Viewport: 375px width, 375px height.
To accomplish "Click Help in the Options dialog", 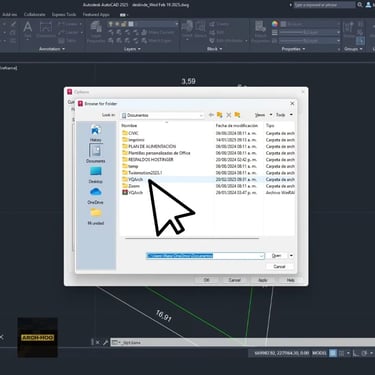I will tap(291, 280).
